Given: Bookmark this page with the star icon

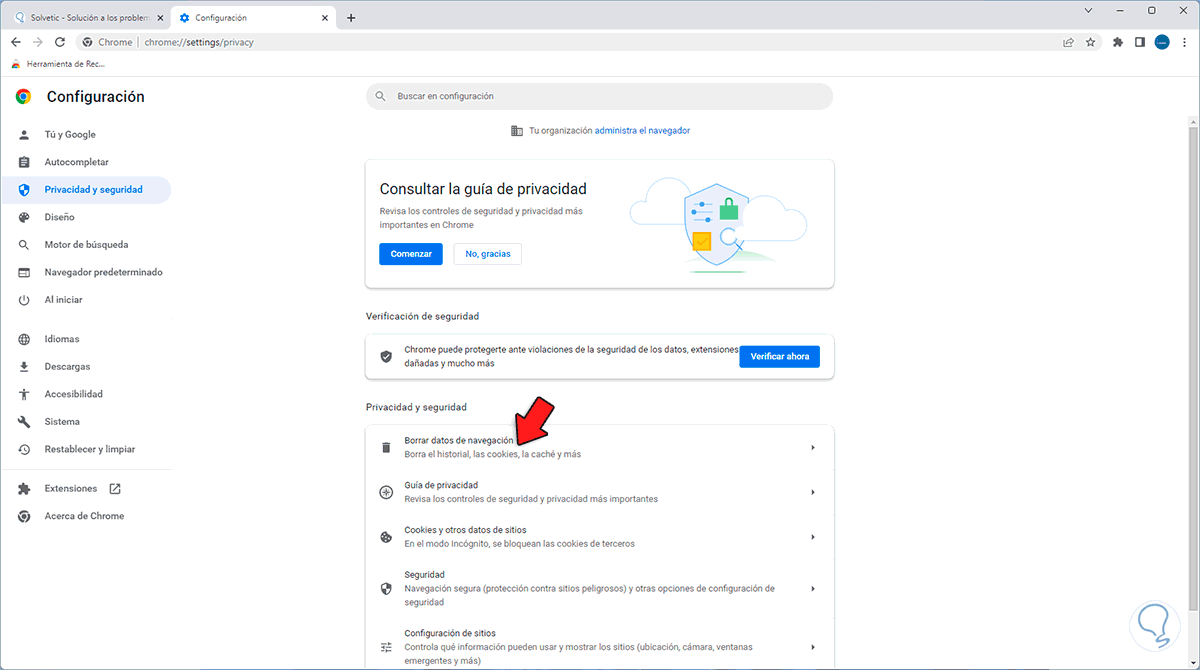Looking at the screenshot, I should click(x=1090, y=42).
